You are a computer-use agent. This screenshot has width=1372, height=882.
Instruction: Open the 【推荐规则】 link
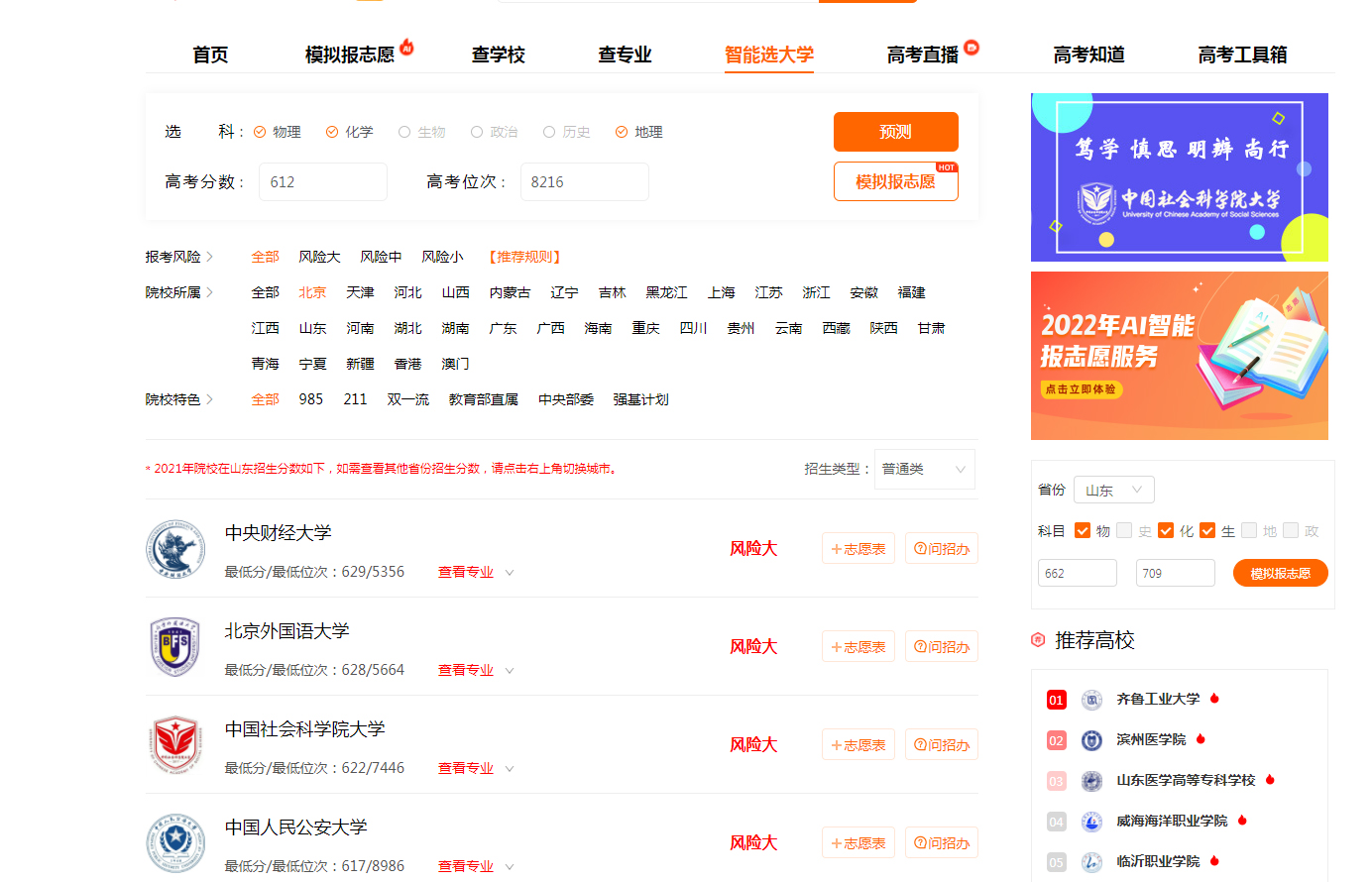pyautogui.click(x=526, y=256)
